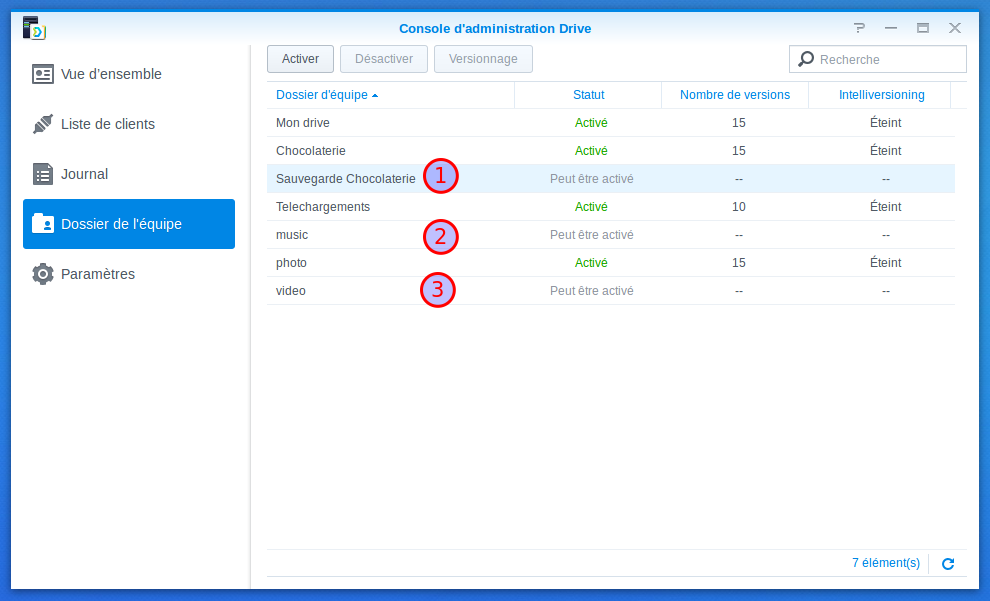
Task: Click the Intelliversioning column header
Action: point(881,95)
